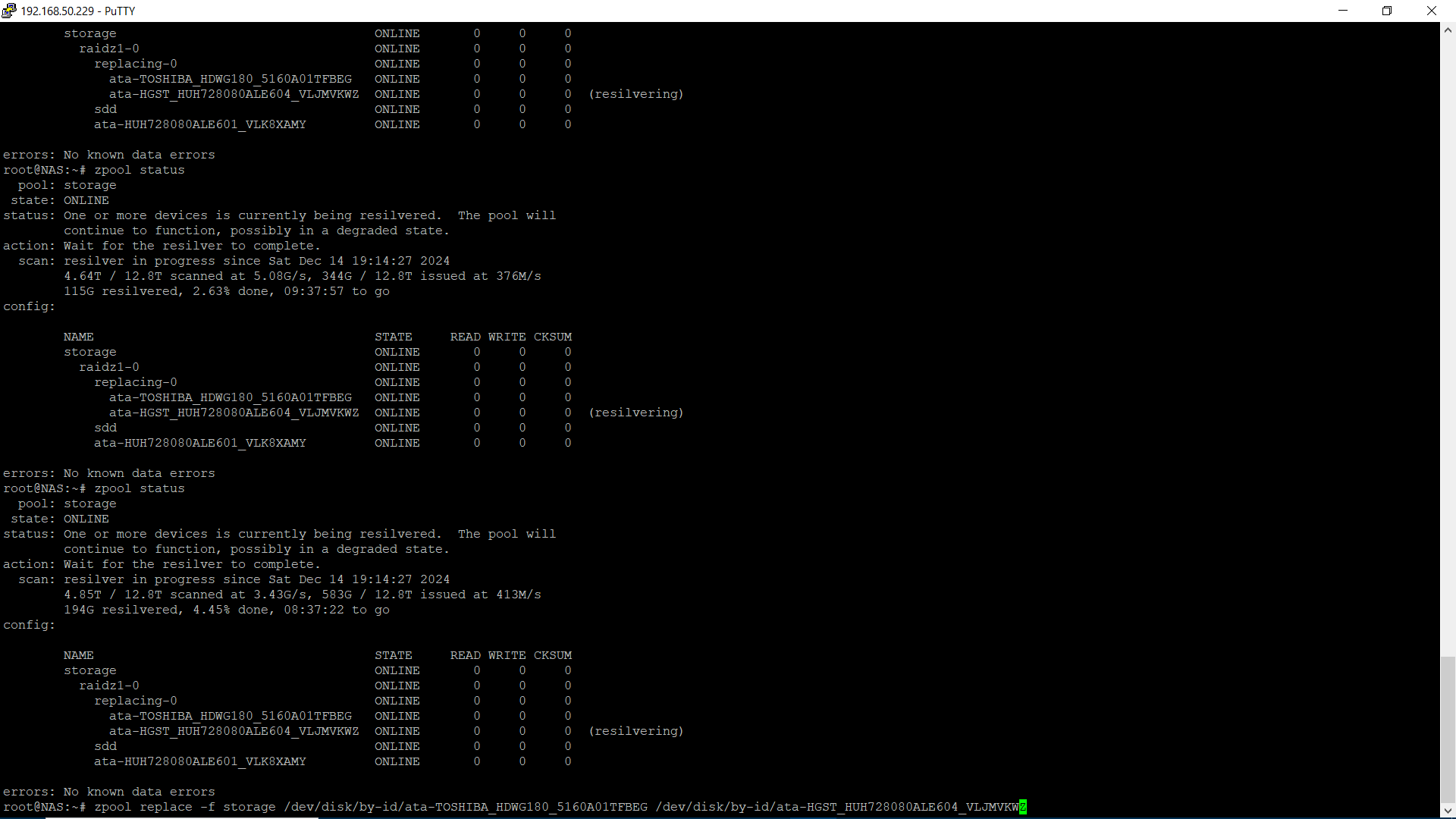Click the '4.45% done' progress text

coord(231,610)
